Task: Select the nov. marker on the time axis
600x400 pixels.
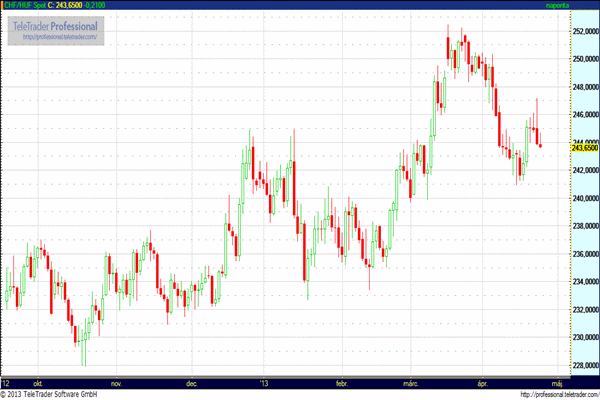Action: [115, 382]
